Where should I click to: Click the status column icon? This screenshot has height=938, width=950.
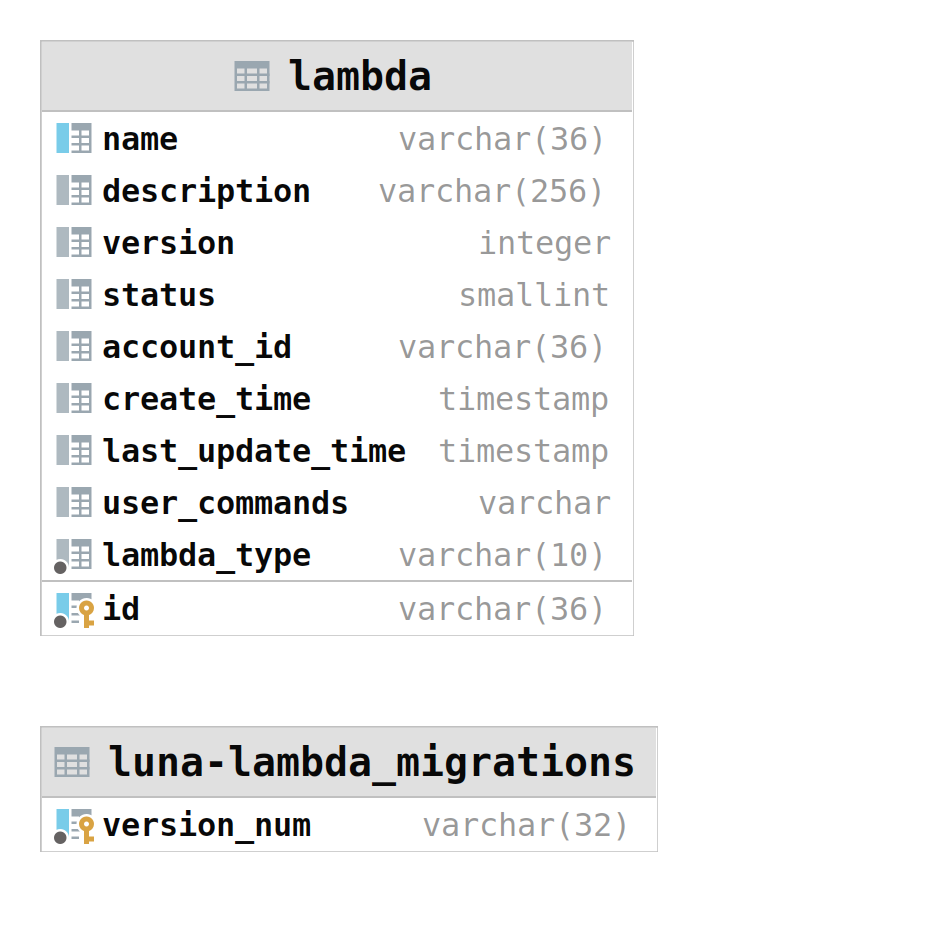click(74, 295)
